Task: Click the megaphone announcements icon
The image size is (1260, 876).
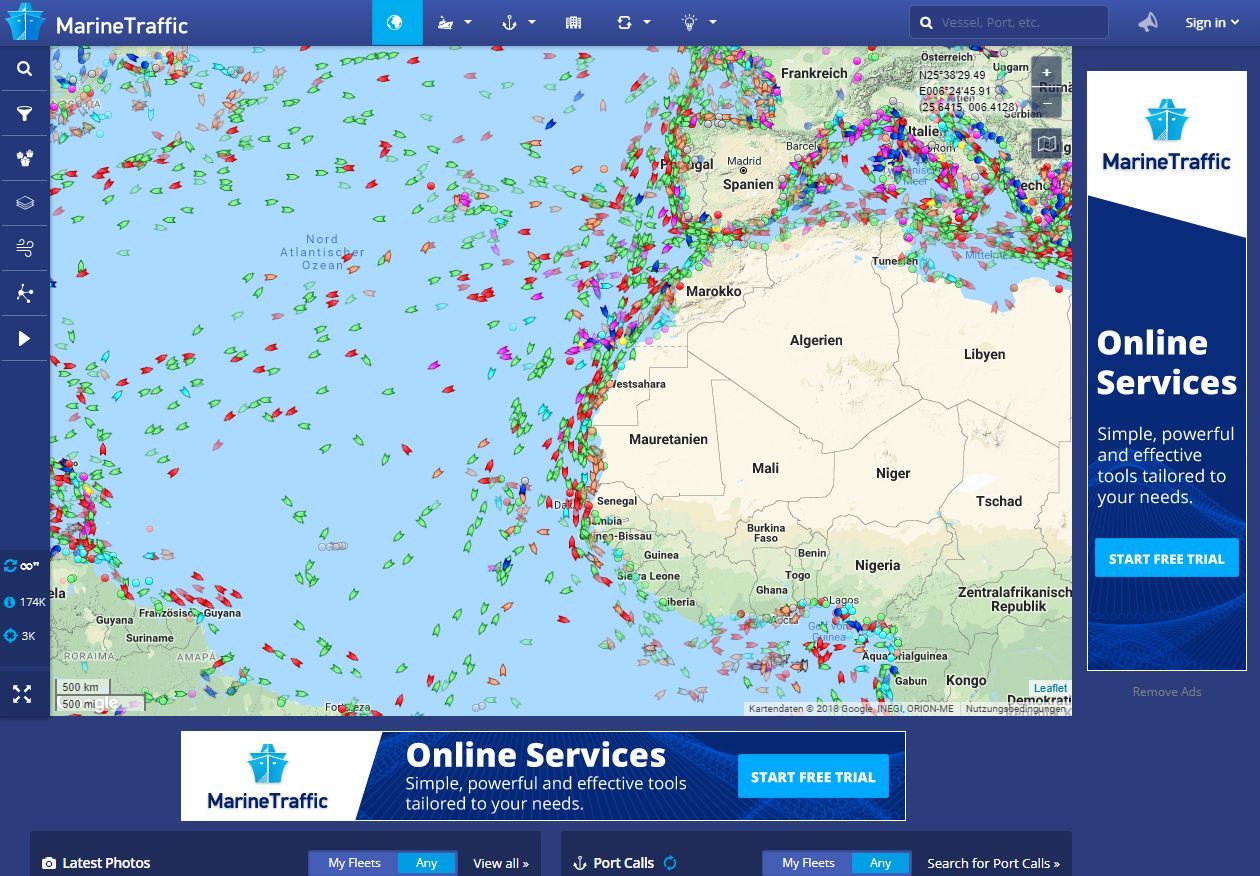Action: (1148, 22)
